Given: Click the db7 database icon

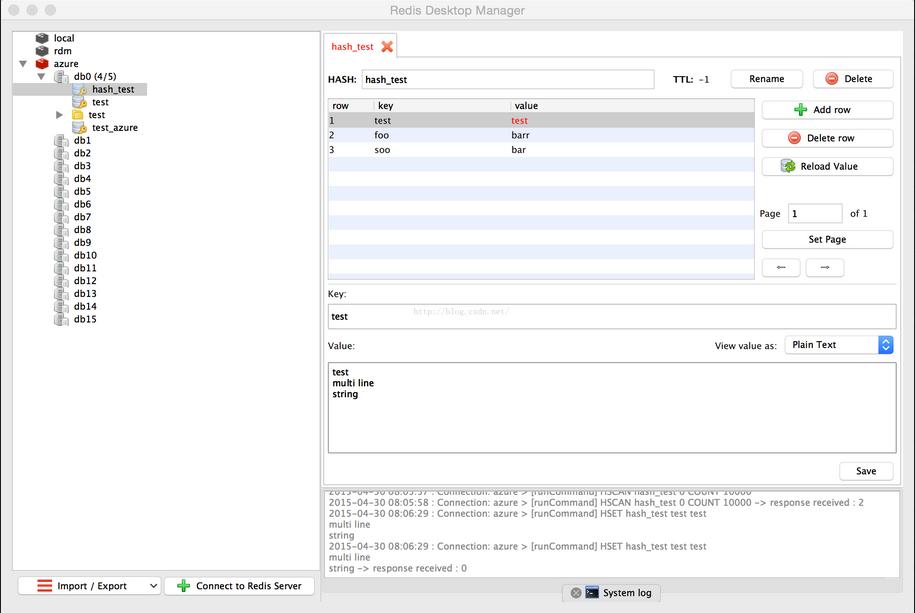Looking at the screenshot, I should pos(61,217).
